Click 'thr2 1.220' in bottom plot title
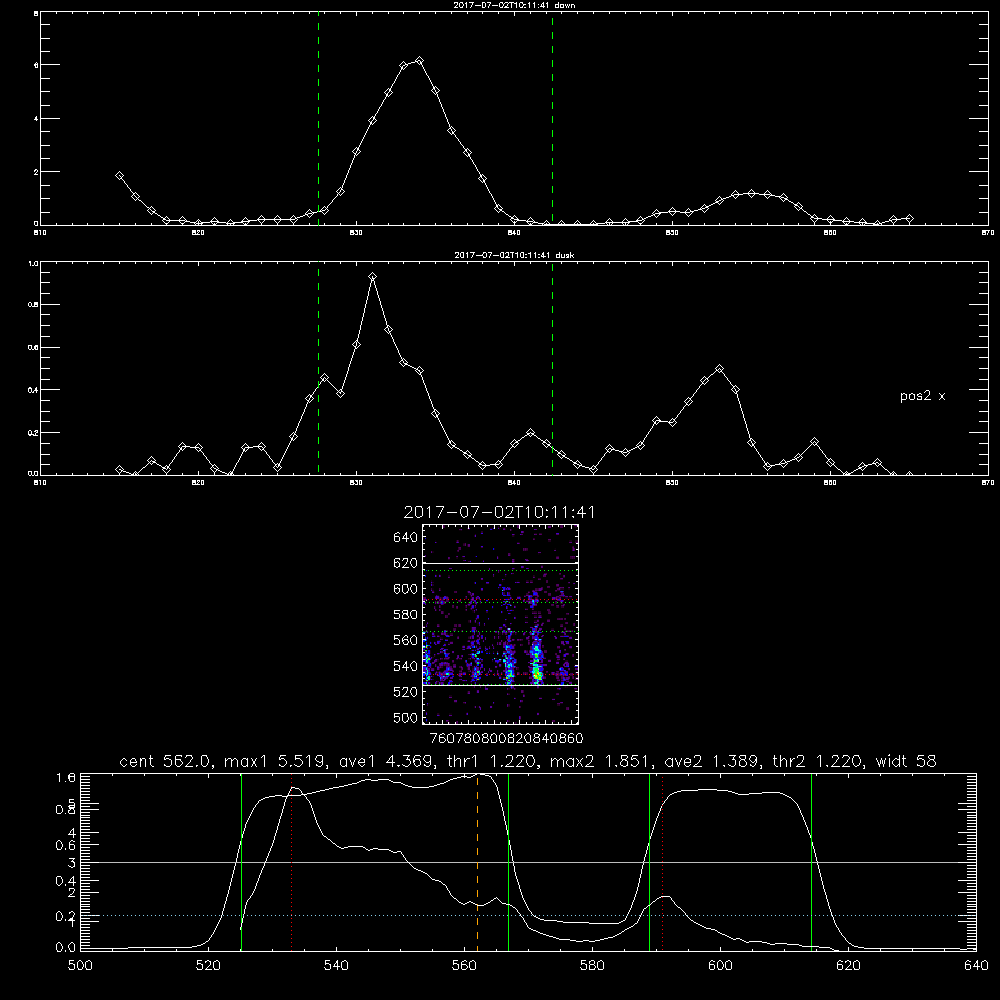1000x1000 pixels. [819, 761]
